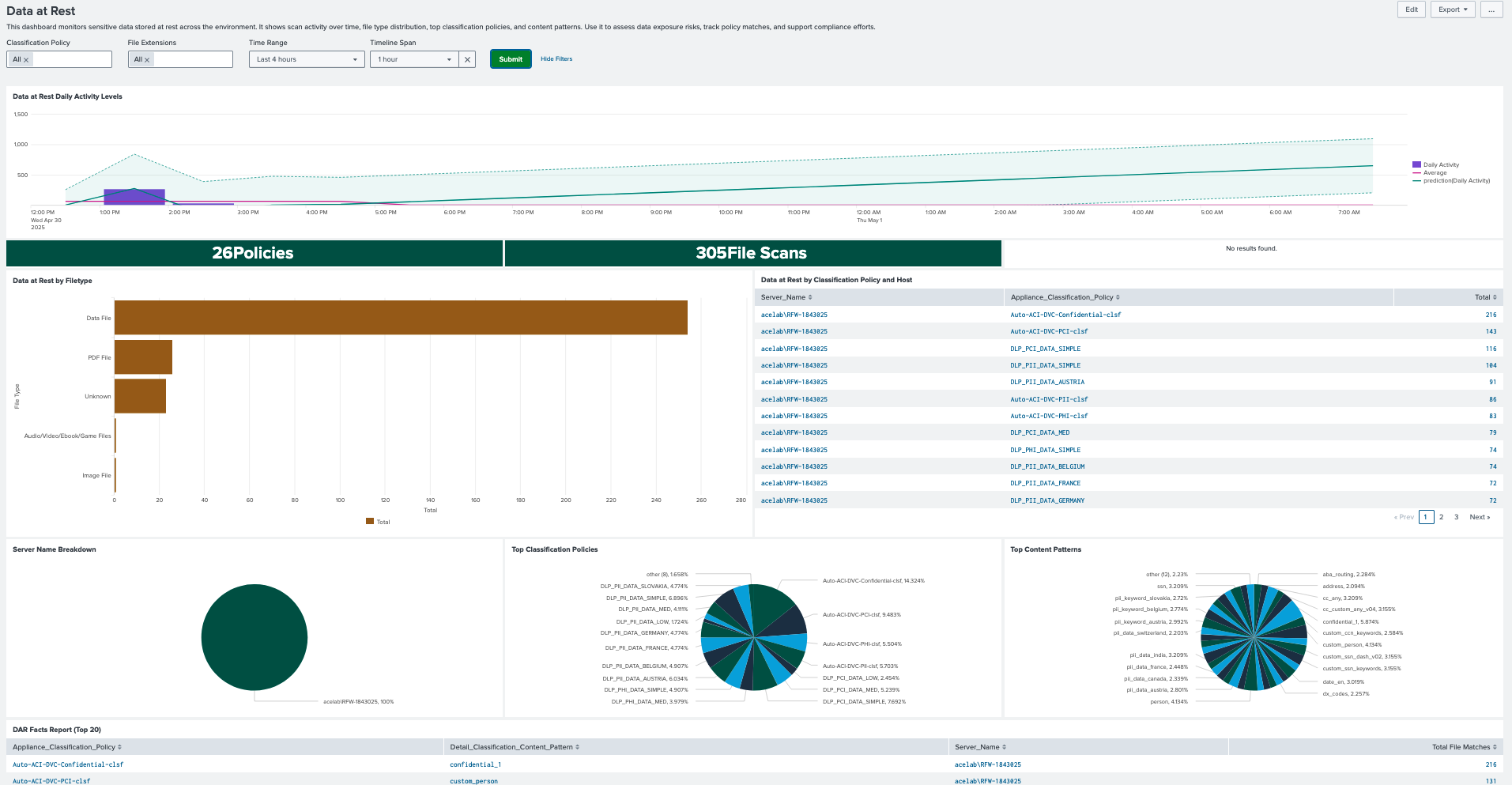Image resolution: width=1512 pixels, height=785 pixels.
Task: Click the pii_data_india, 3.209% label
Action: pyautogui.click(x=1159, y=655)
